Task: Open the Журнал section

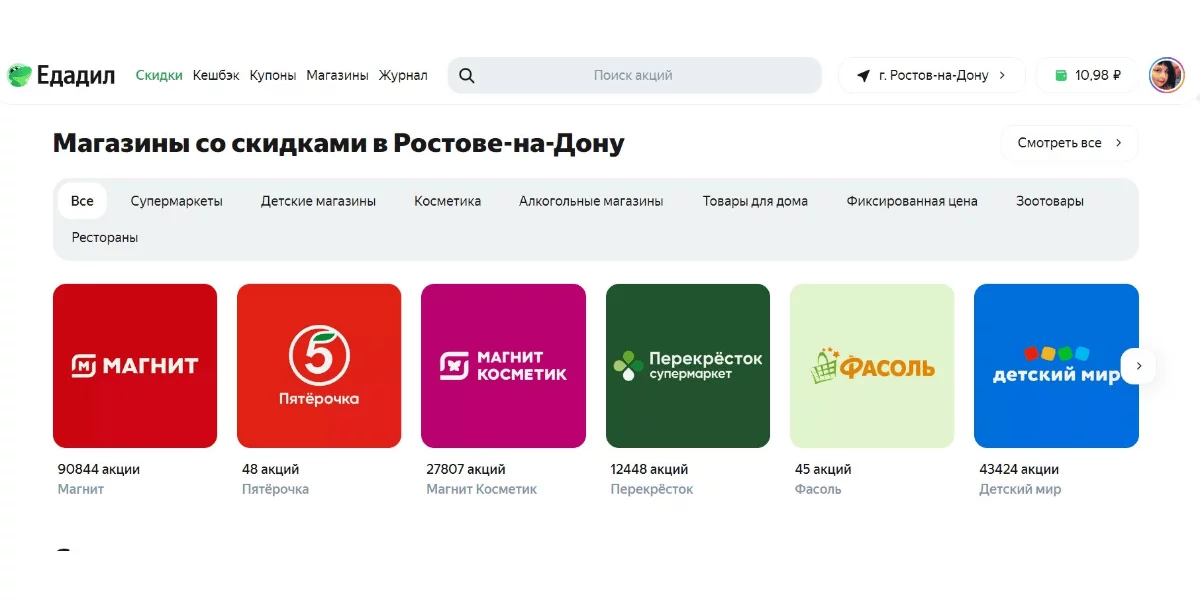Action: tap(403, 75)
